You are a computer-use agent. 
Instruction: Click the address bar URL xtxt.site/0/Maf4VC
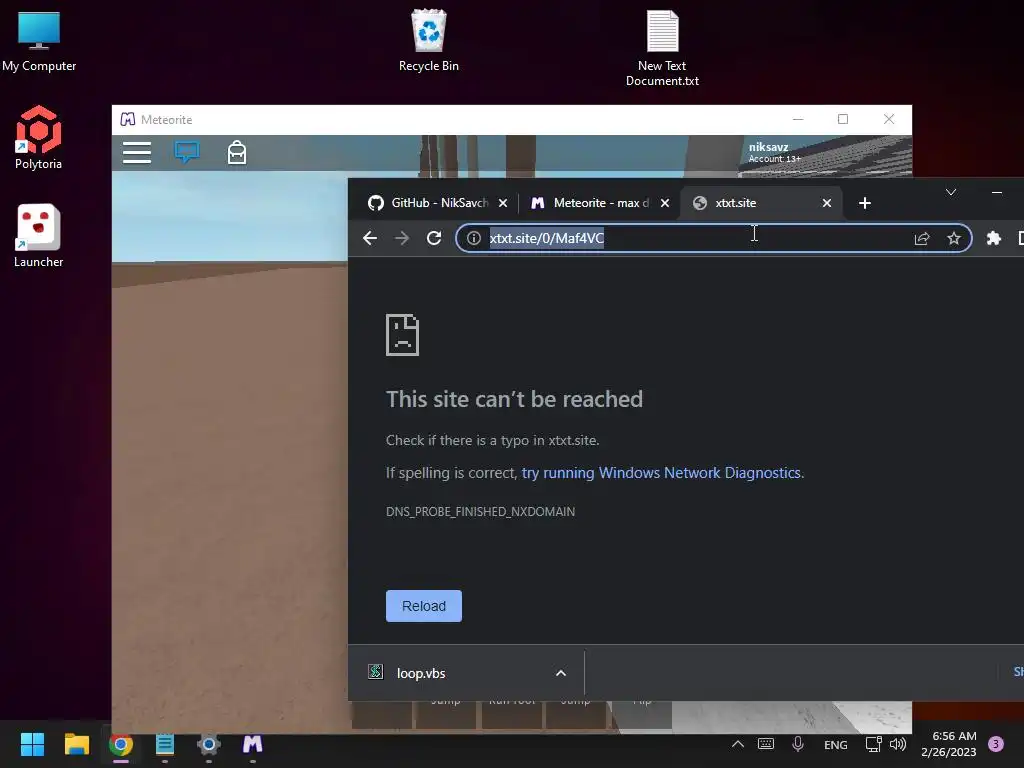(x=547, y=238)
